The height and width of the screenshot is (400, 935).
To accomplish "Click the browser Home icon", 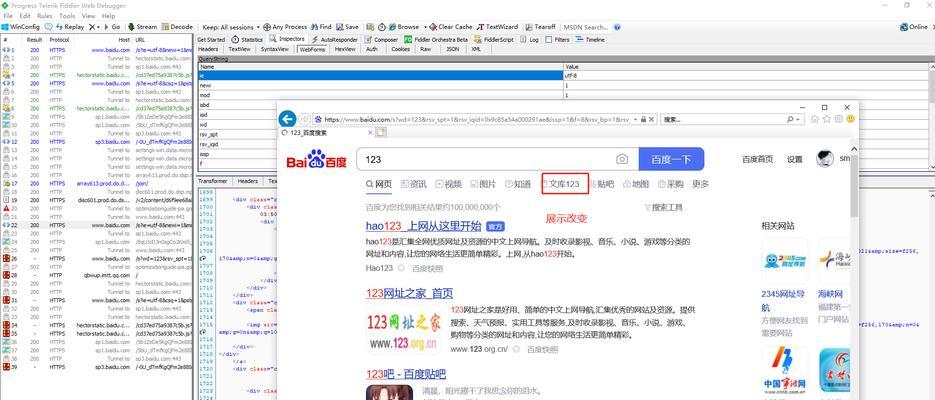I will click(815, 119).
